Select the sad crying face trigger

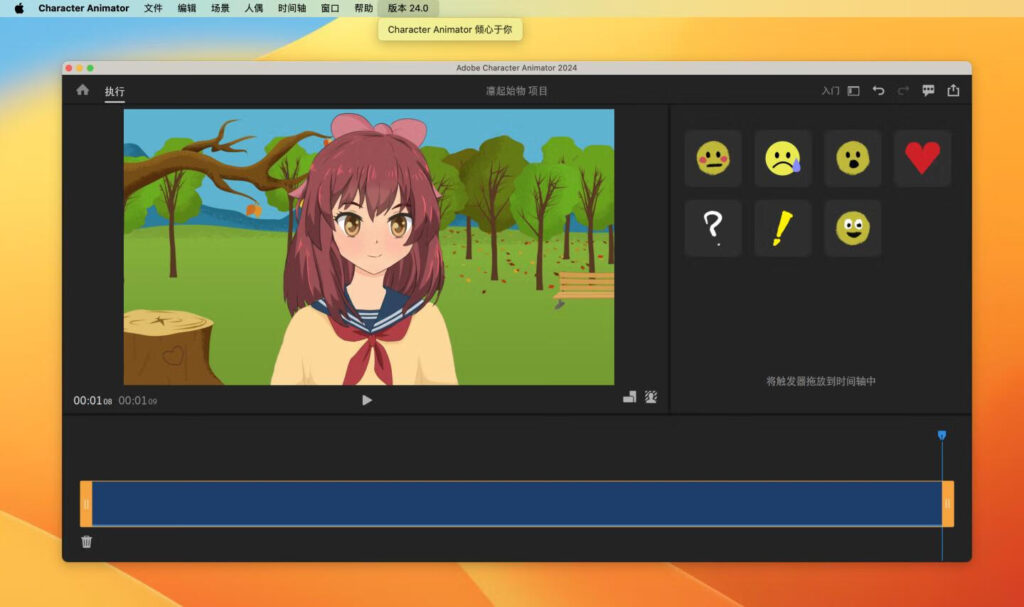(782, 158)
